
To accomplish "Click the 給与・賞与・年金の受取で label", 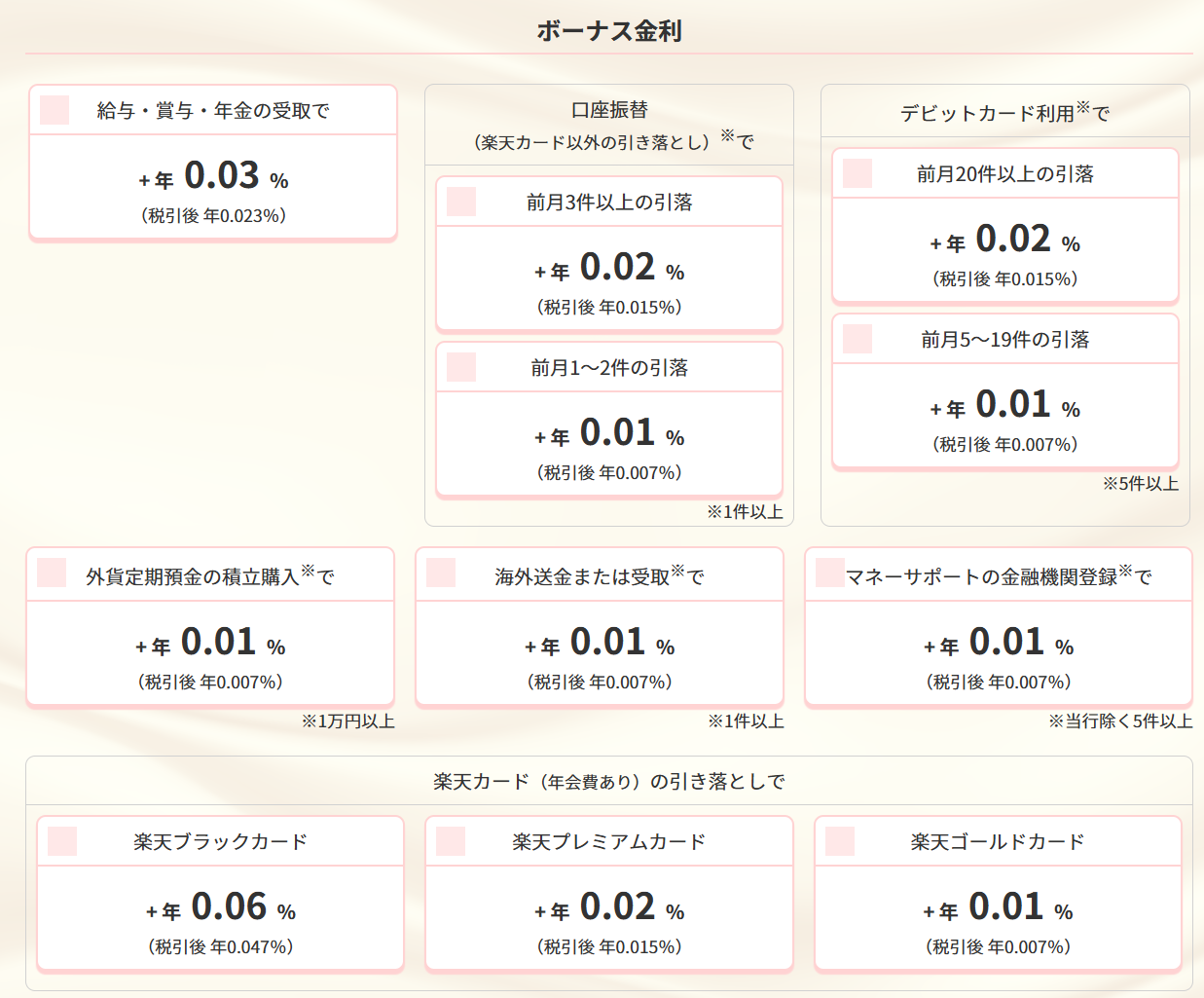I will pyautogui.click(x=213, y=111).
